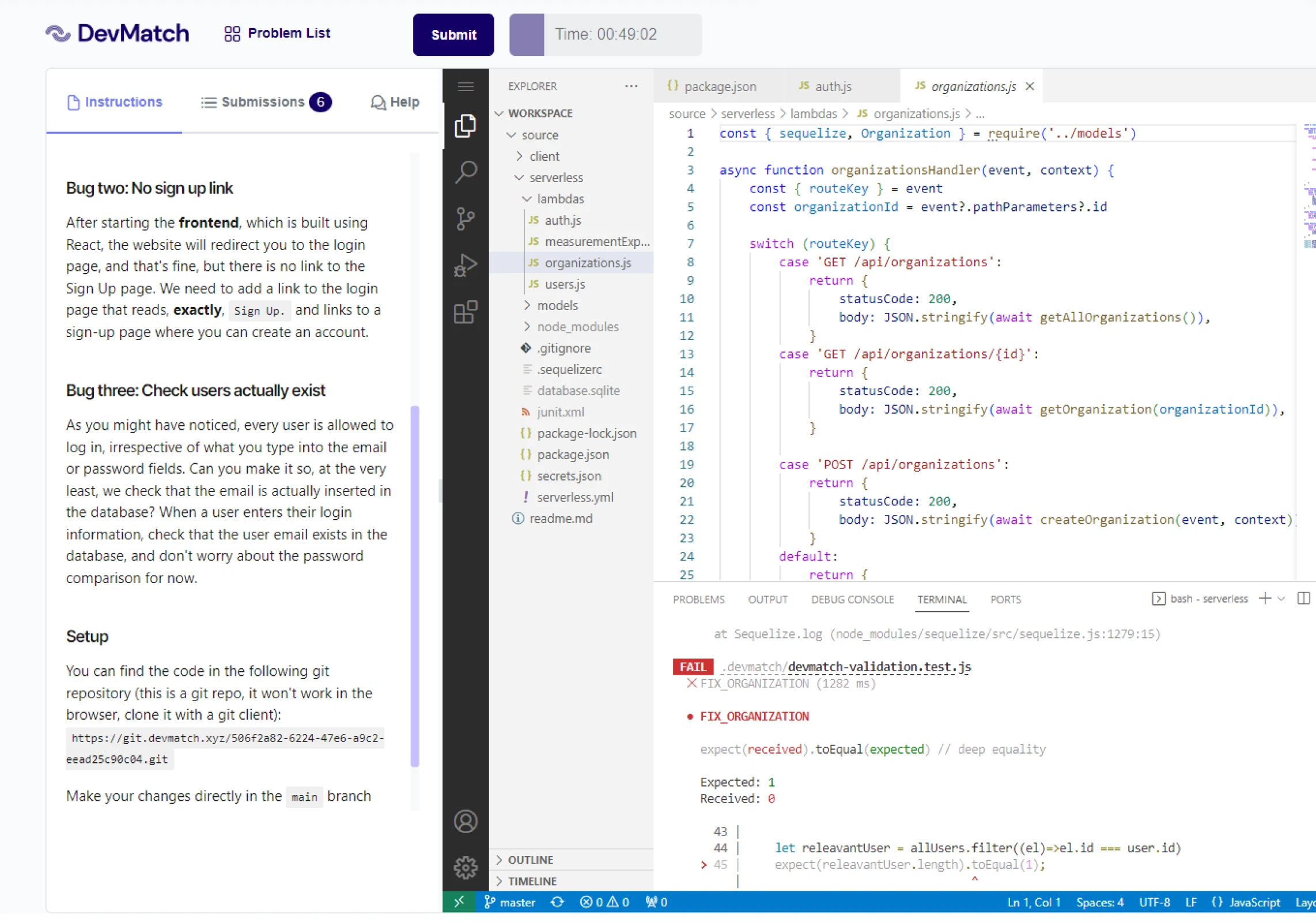Add a new terminal with plus icon

[1265, 599]
